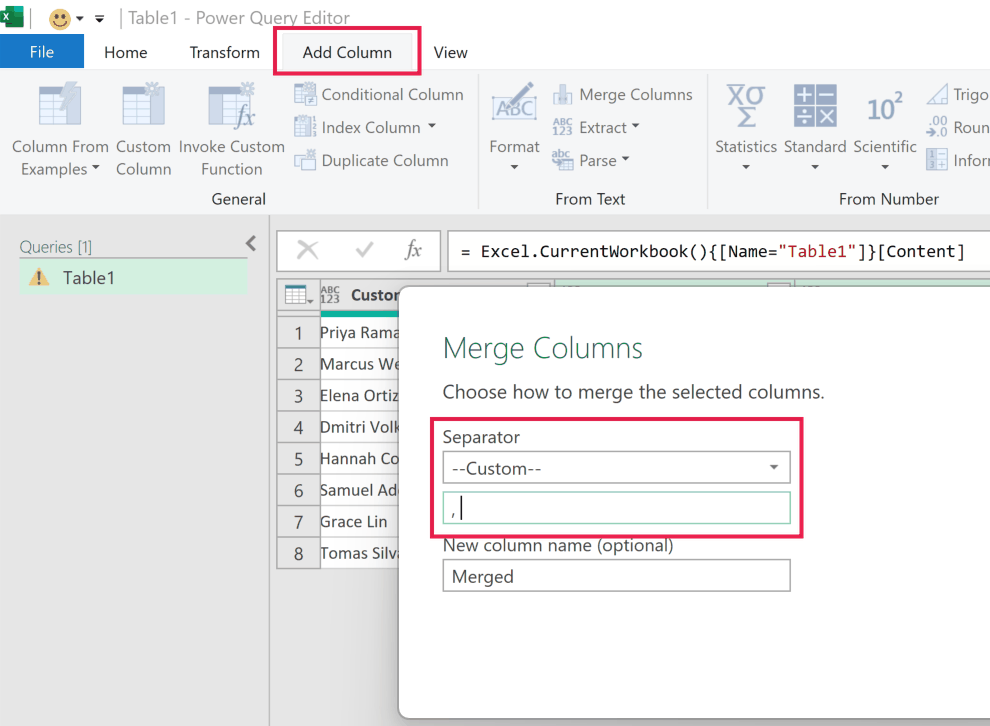Click the Grace Lin cell
Screen dimensions: 990x726
tap(359, 522)
